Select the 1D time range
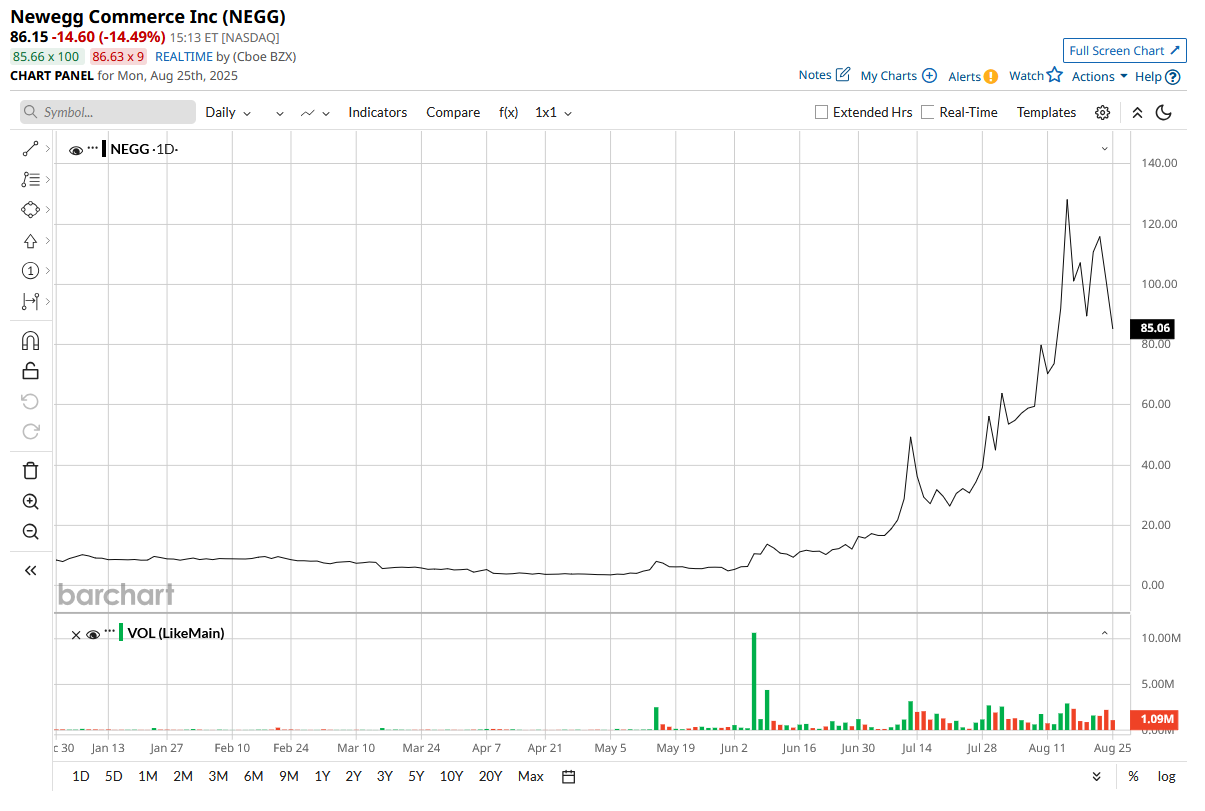 coord(80,776)
